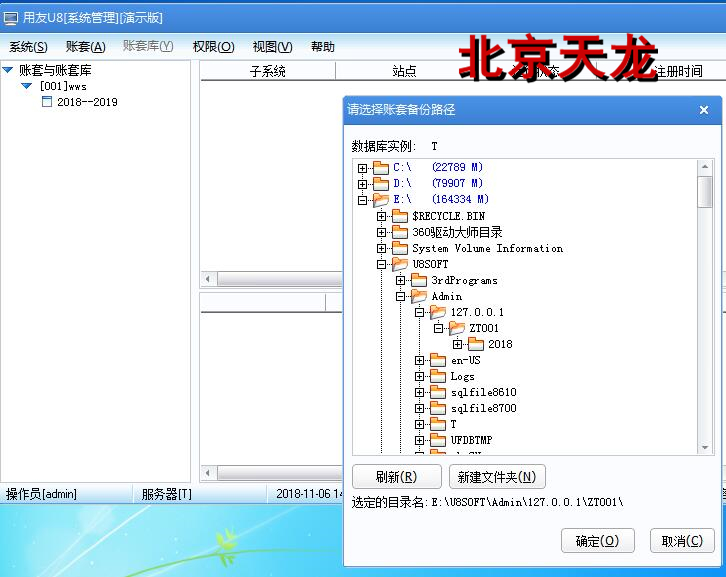This screenshot has width=726, height=577.
Task: Click the upper pane left scroll arrow
Action: point(207,279)
